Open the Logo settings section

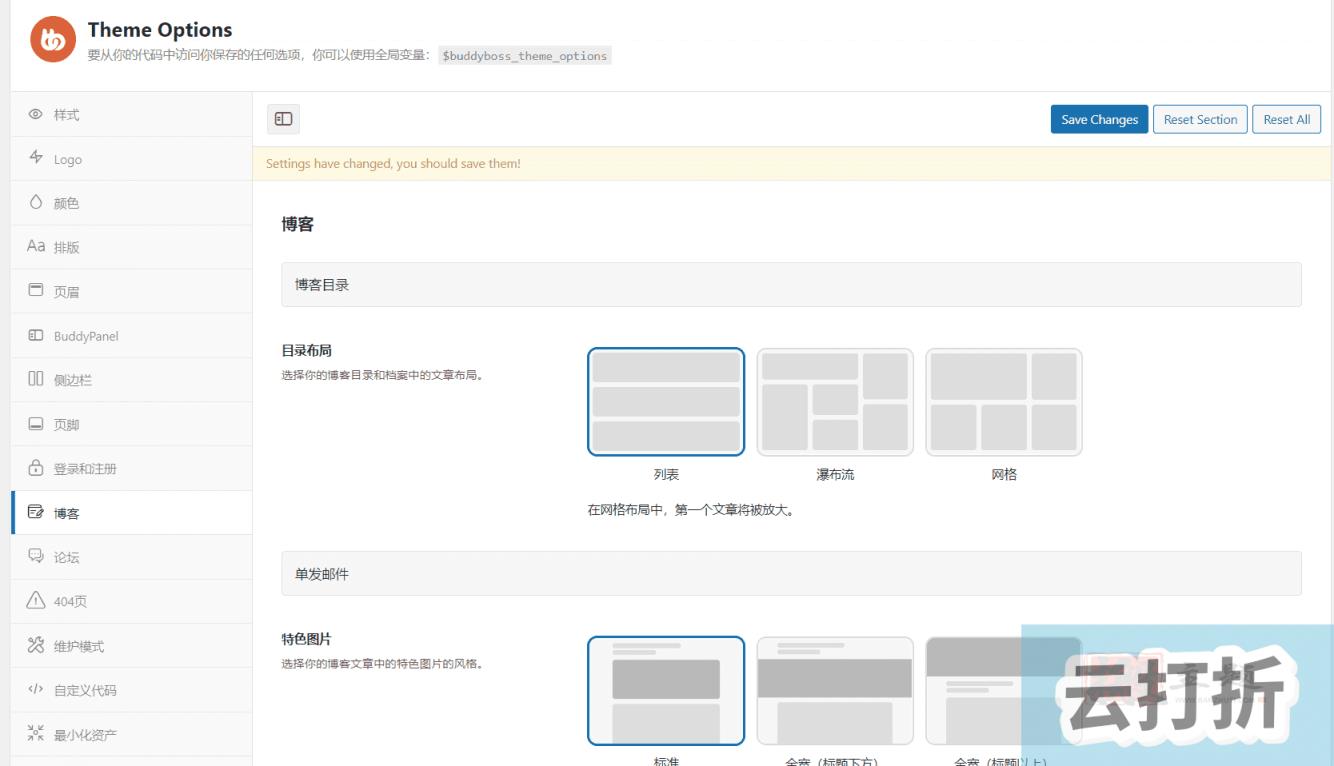(131, 159)
